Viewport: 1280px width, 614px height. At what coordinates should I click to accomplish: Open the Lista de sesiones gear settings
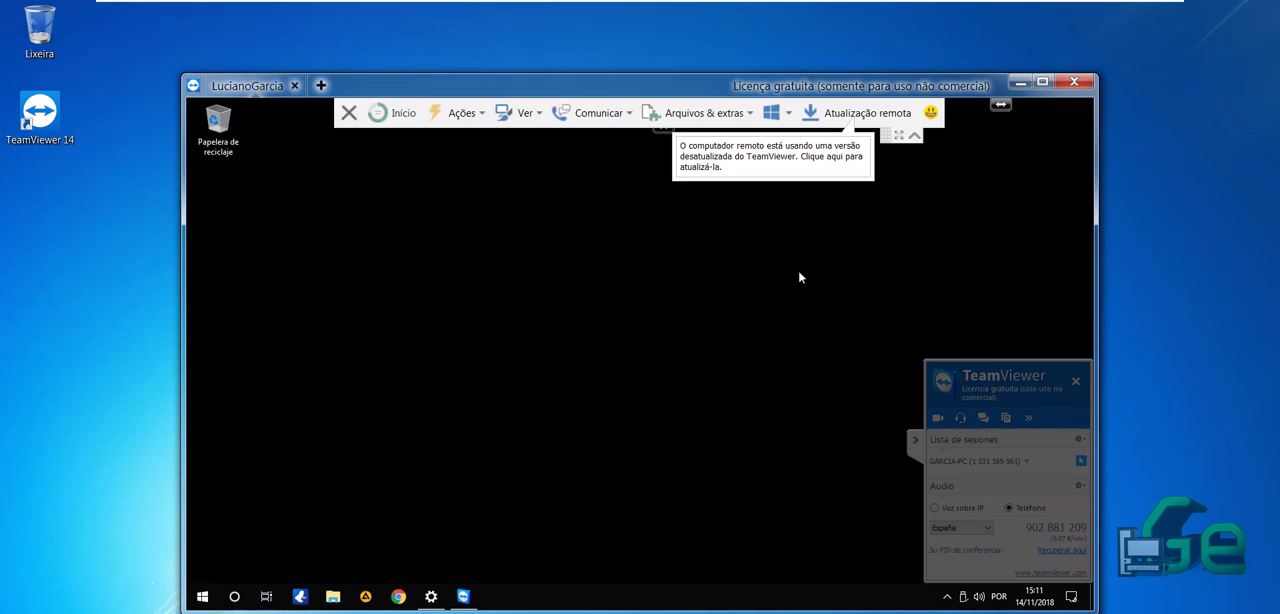[1080, 439]
